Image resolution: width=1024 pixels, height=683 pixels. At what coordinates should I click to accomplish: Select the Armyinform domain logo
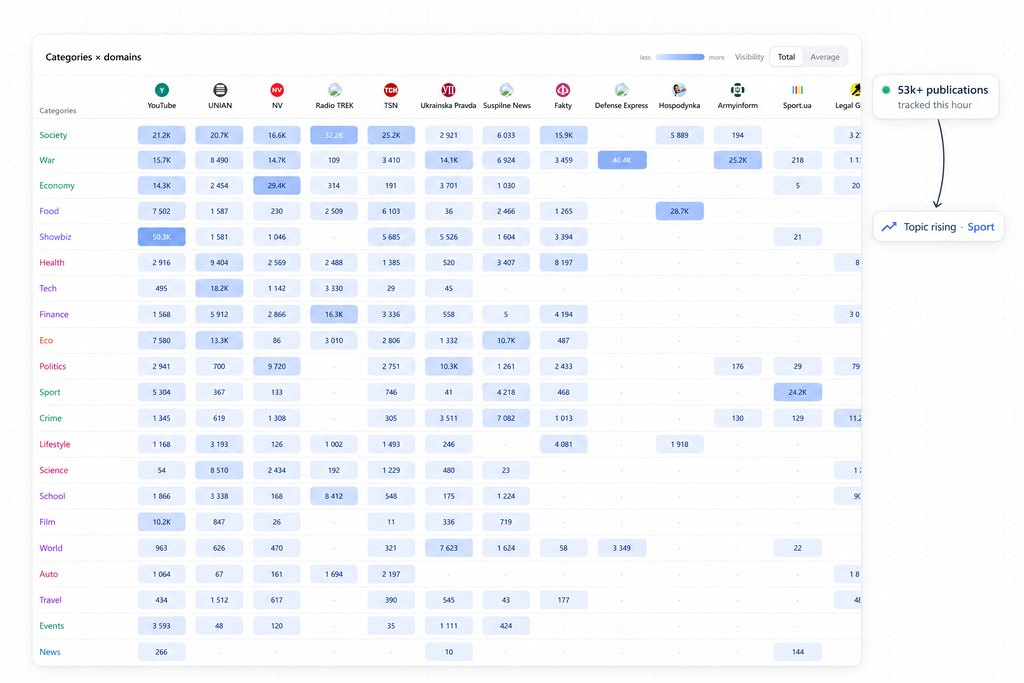[x=737, y=90]
